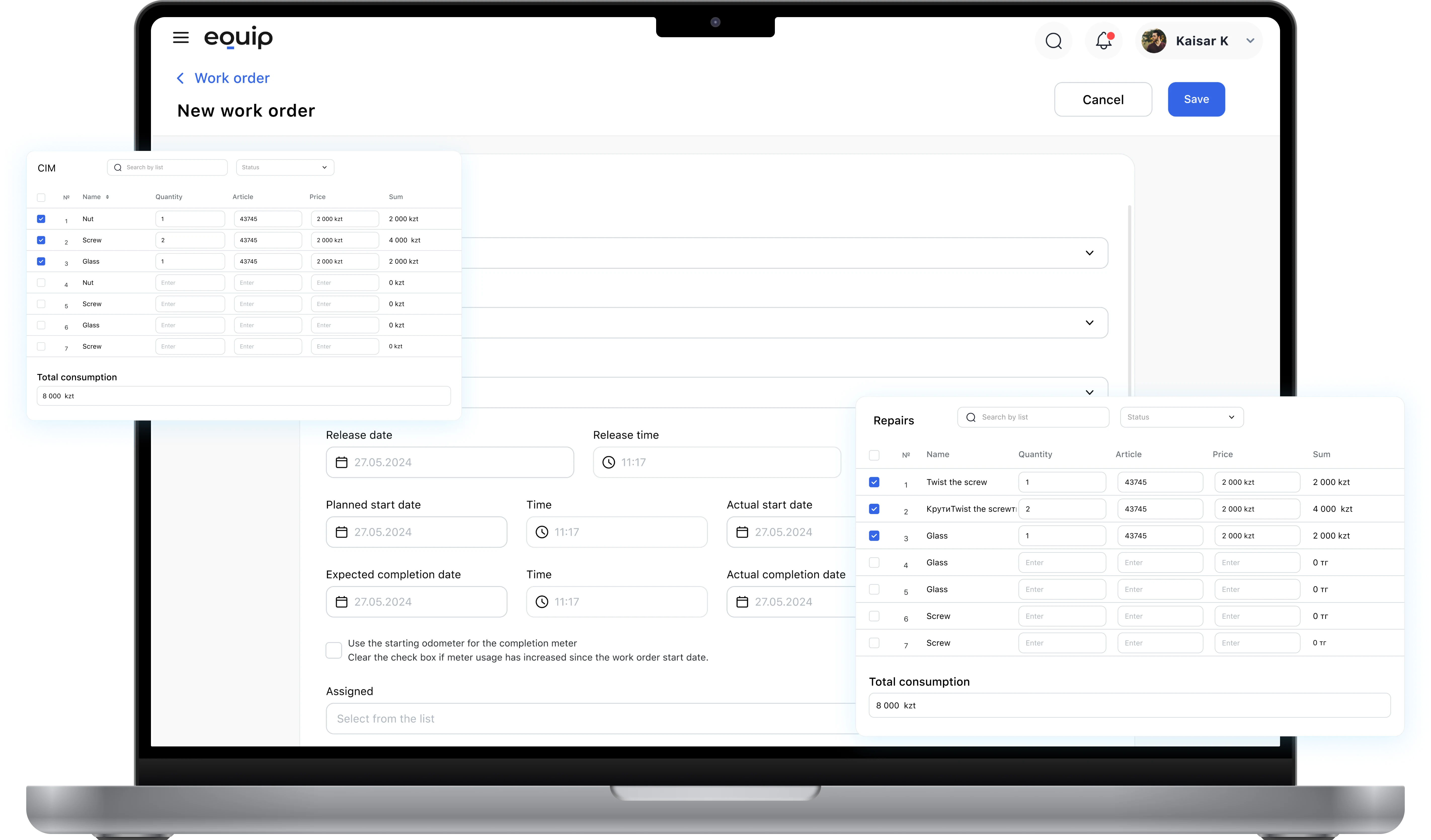The width and height of the screenshot is (1431, 840).
Task: Click Kaisar K profile avatar
Action: click(1154, 41)
